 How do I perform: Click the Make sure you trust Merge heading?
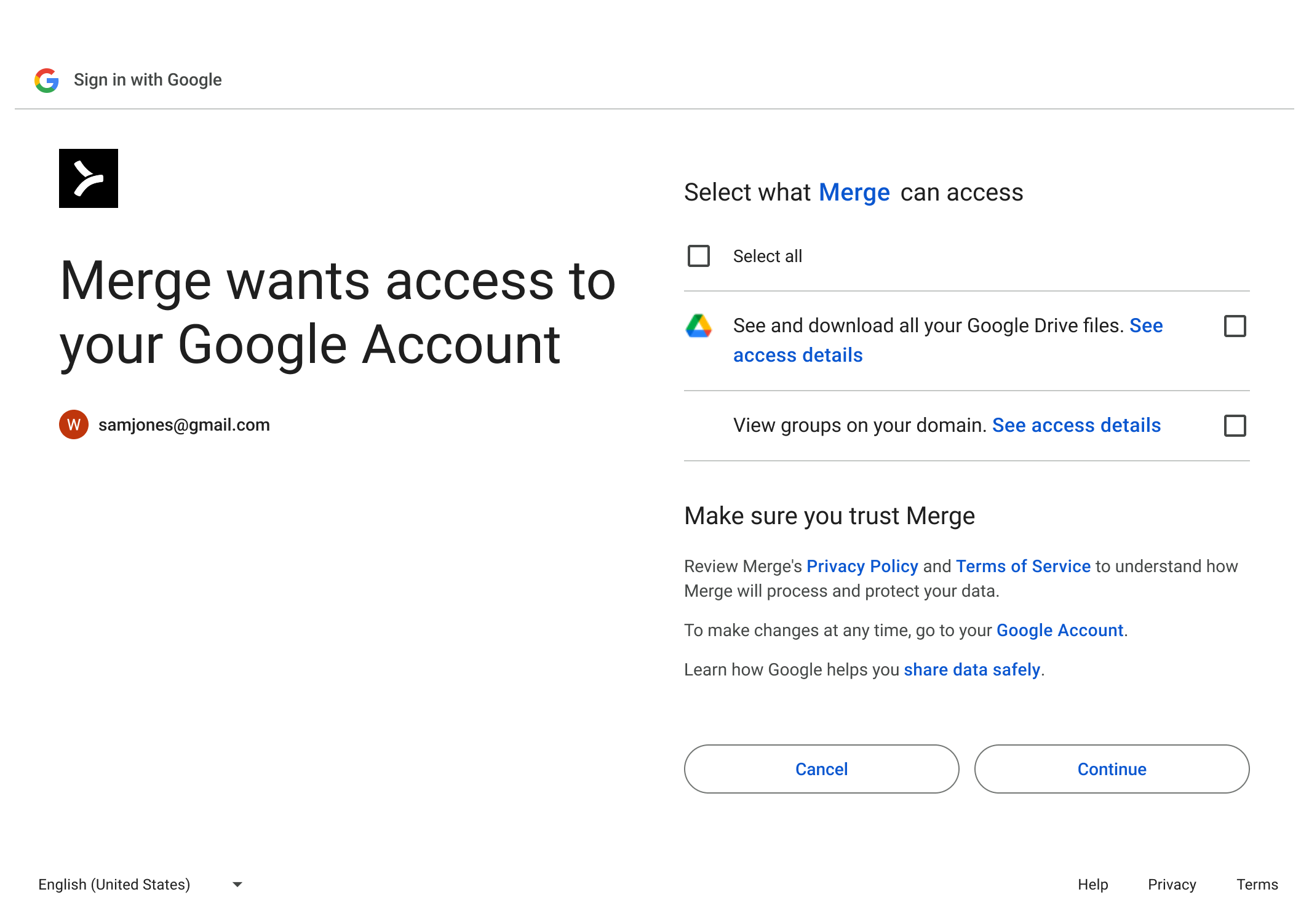(829, 516)
